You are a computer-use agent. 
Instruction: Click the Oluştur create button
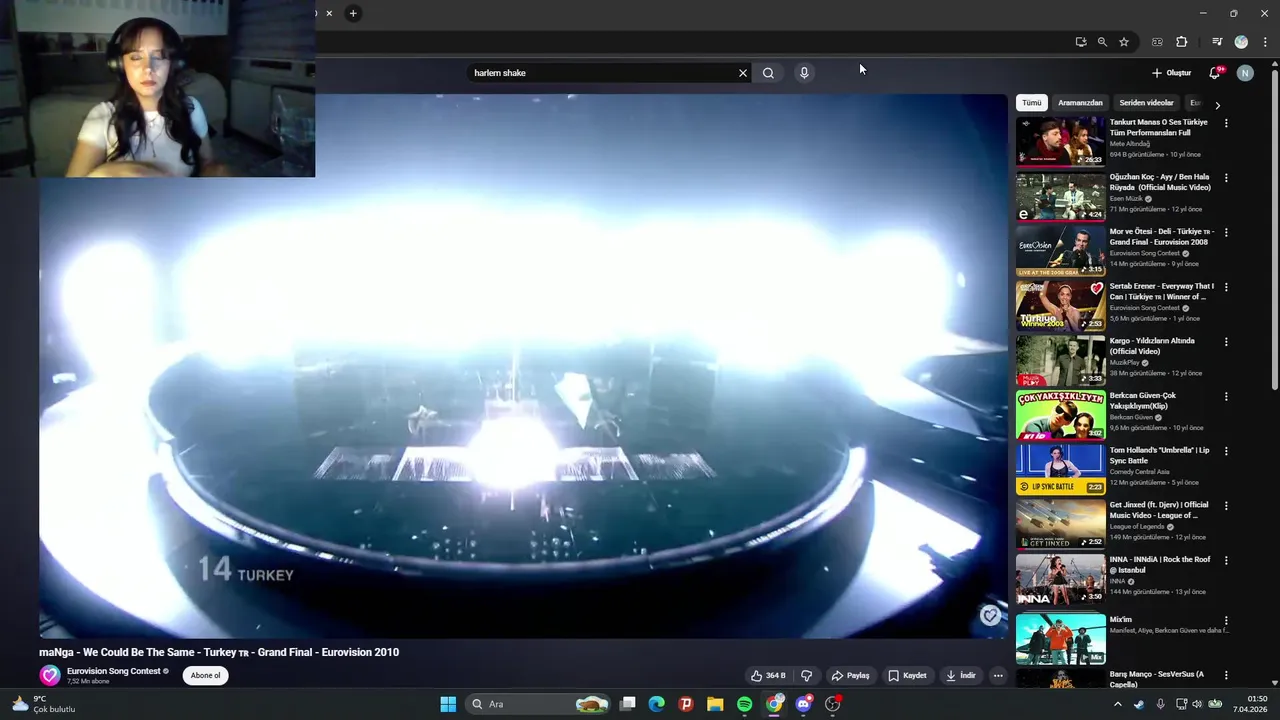click(x=1172, y=73)
